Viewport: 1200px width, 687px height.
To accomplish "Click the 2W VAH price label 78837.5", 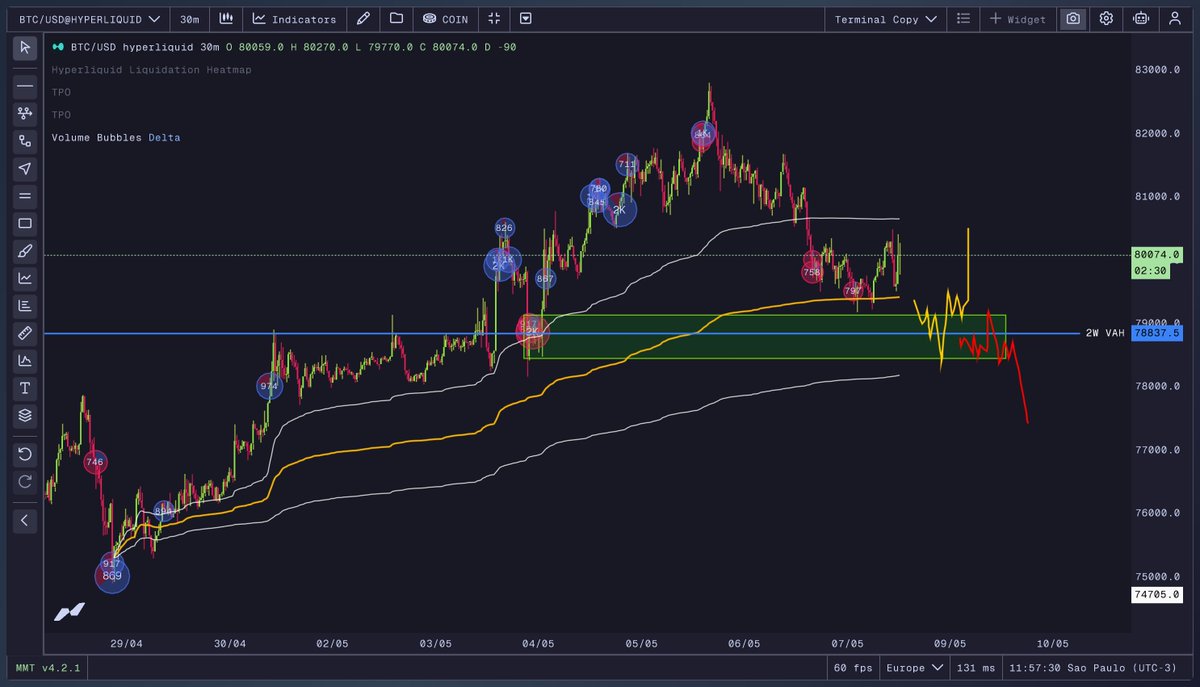I will click(x=1158, y=333).
